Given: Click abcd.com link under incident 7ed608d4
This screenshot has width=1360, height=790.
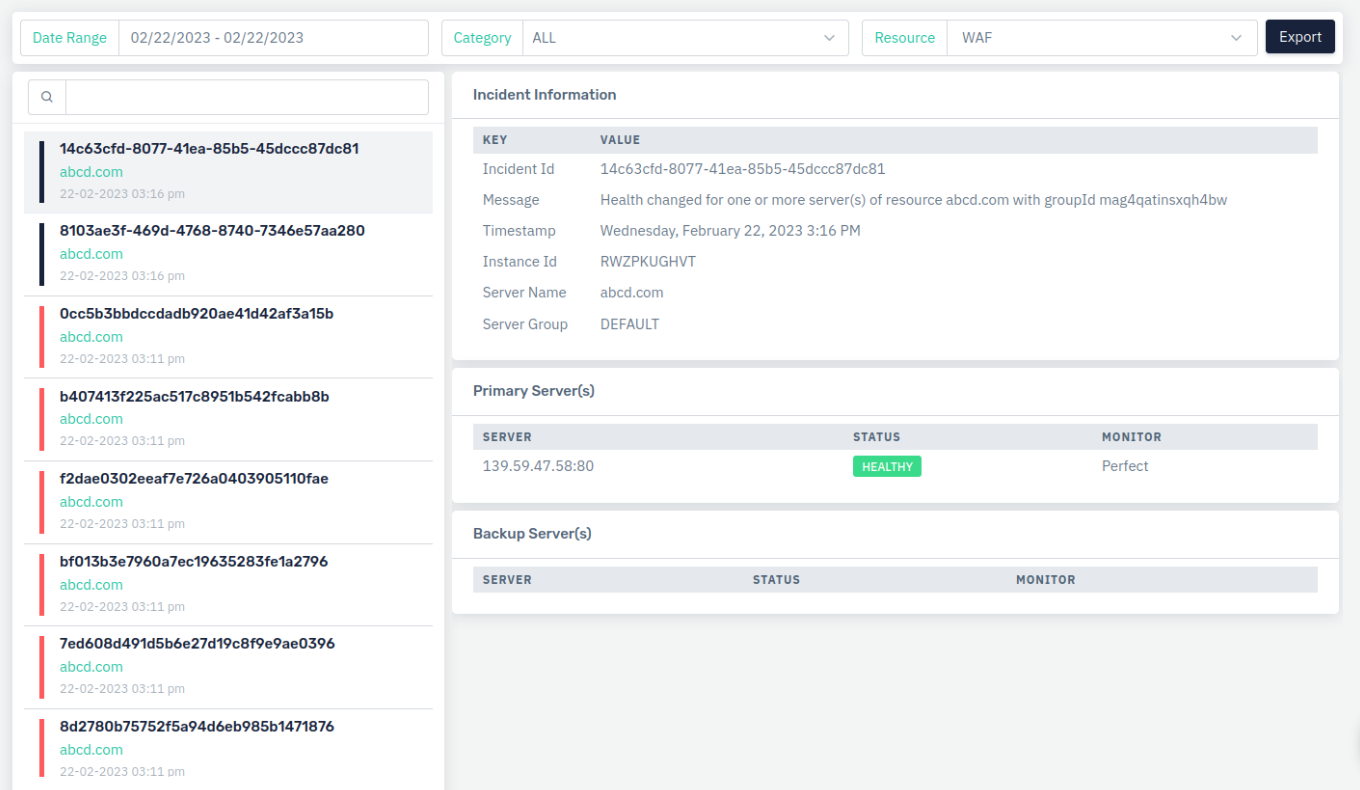Looking at the screenshot, I should coord(91,667).
